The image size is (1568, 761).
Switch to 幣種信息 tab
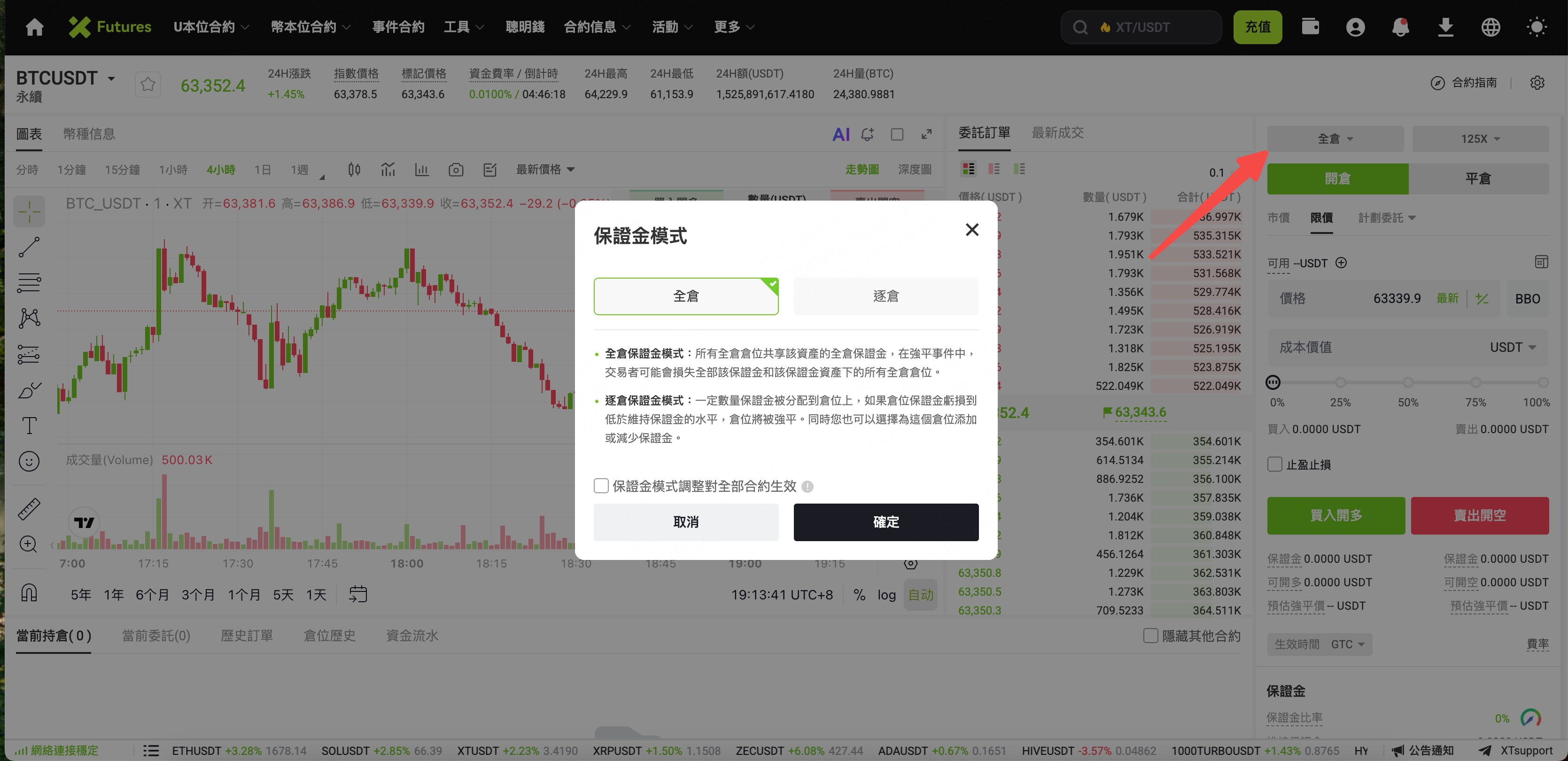89,134
